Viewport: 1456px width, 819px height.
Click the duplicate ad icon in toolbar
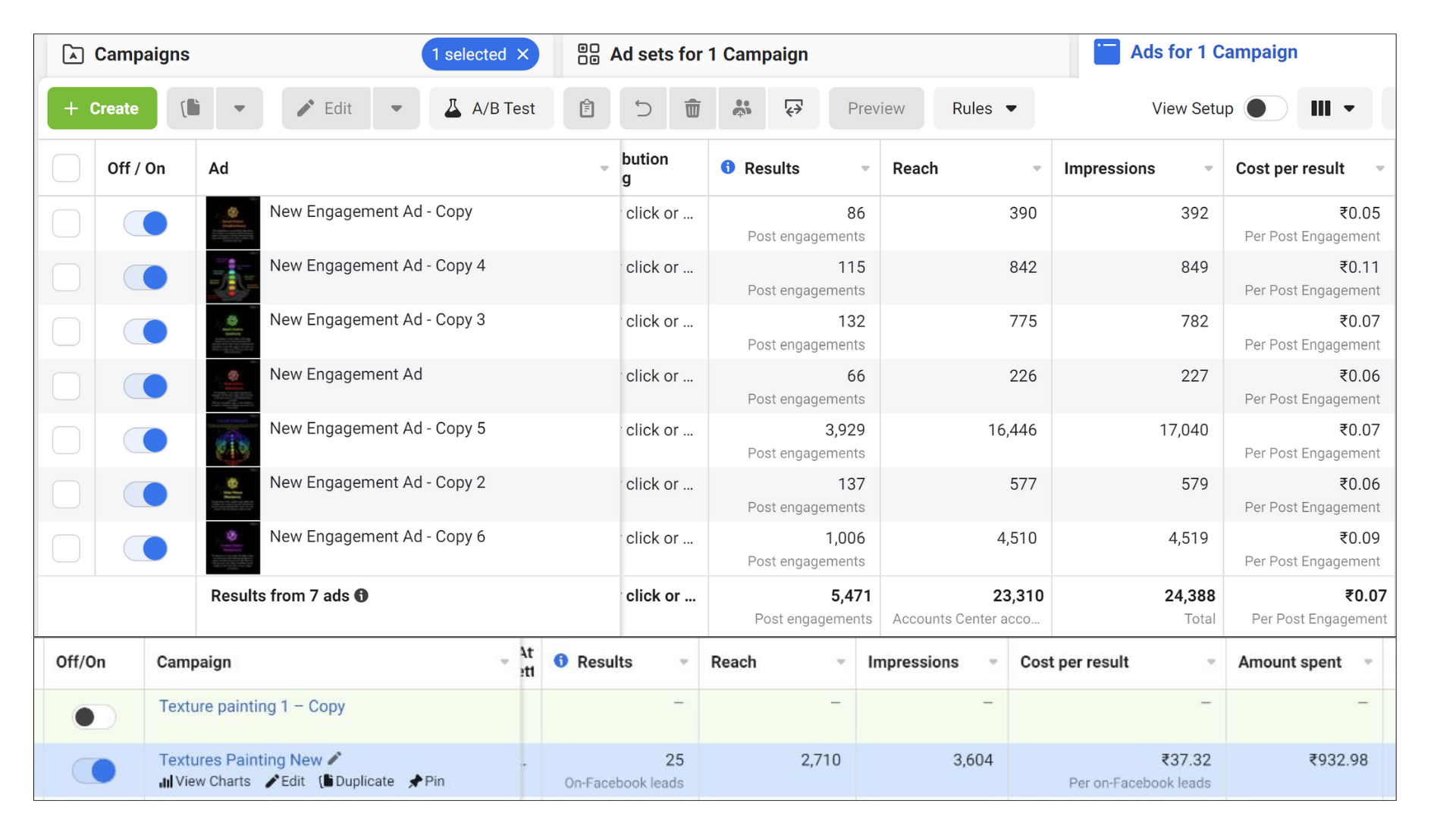191,108
